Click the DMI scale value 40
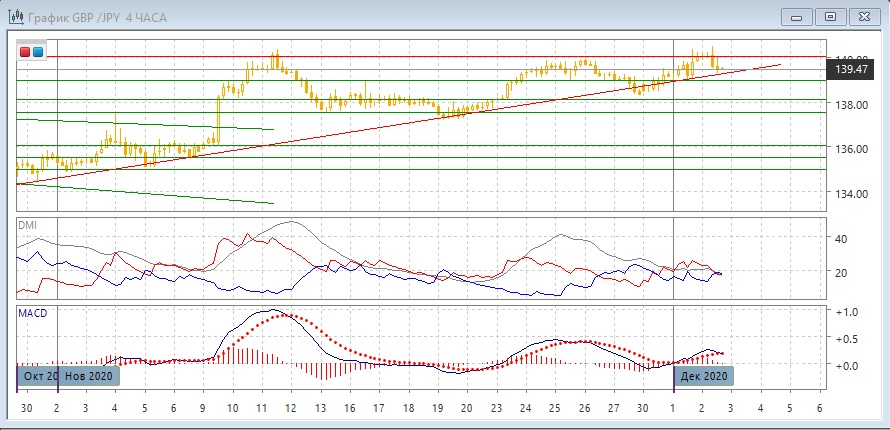Viewport: 890px width, 430px height. [841, 239]
